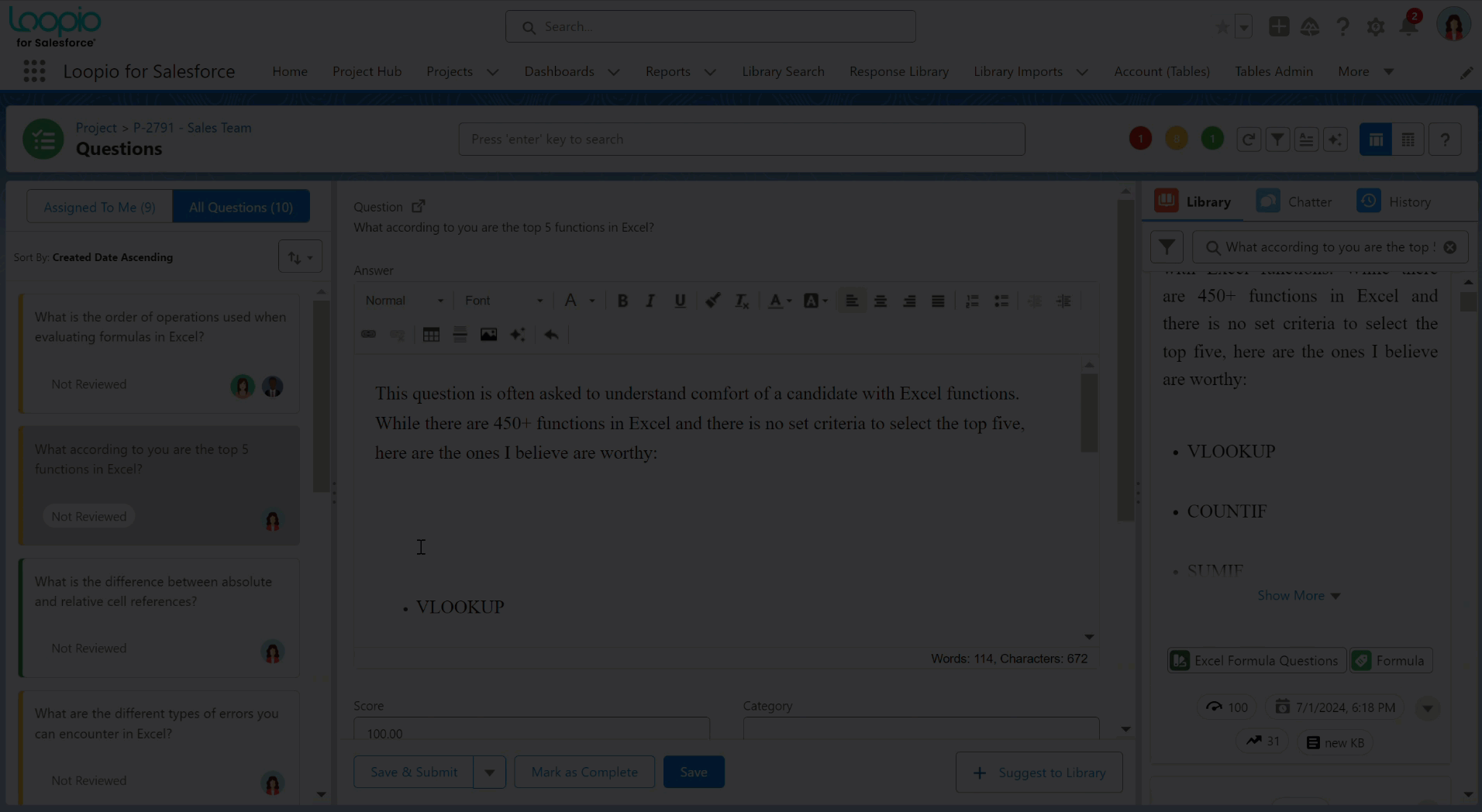Insert a bulleted list
This screenshot has height=812, width=1482.
1001,301
